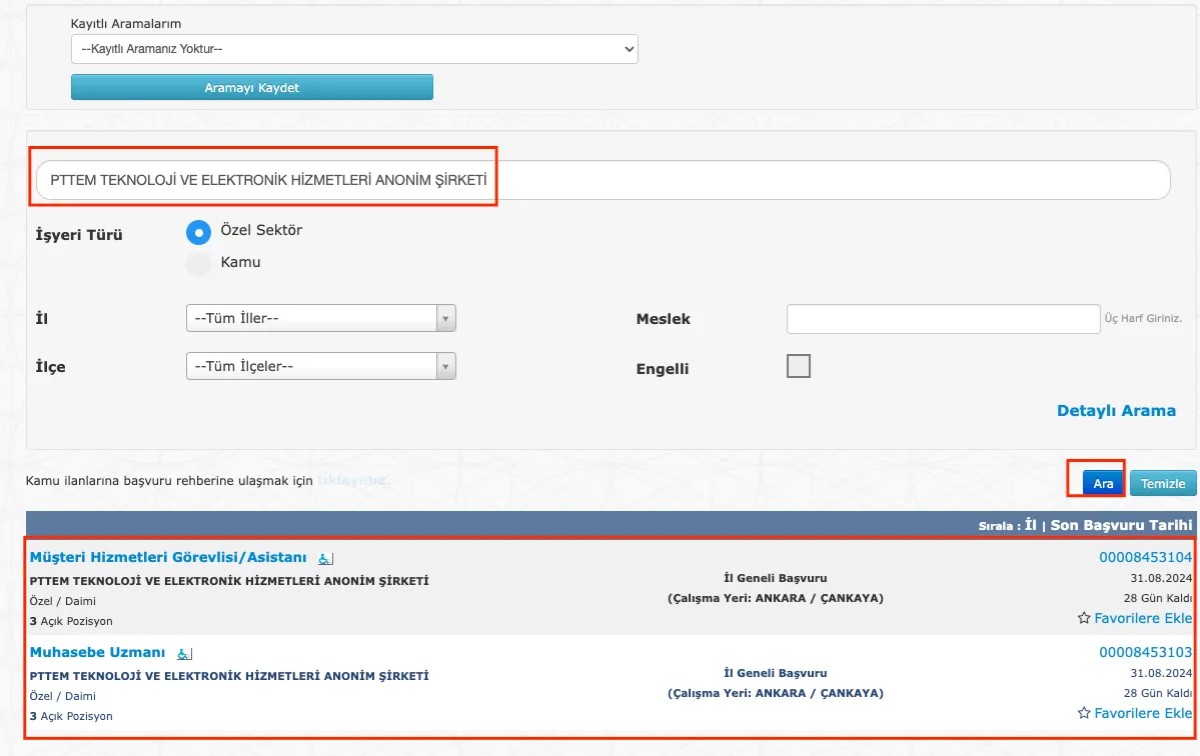1200x756 pixels.
Task: Click accessibility icon beside Müşteri Hizmetleri Görevlisi/Asistanı
Action: (325, 559)
